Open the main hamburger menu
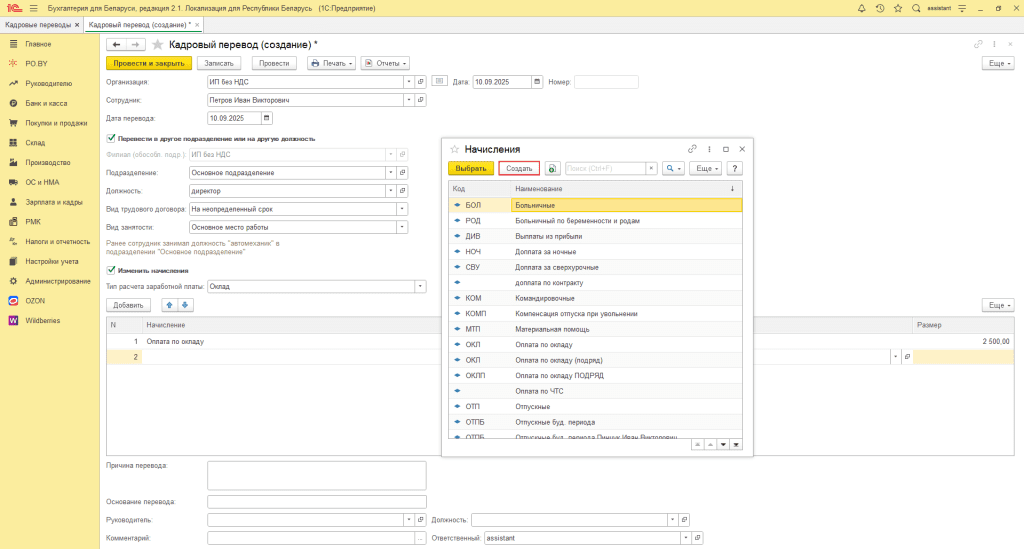 tap(33, 8)
